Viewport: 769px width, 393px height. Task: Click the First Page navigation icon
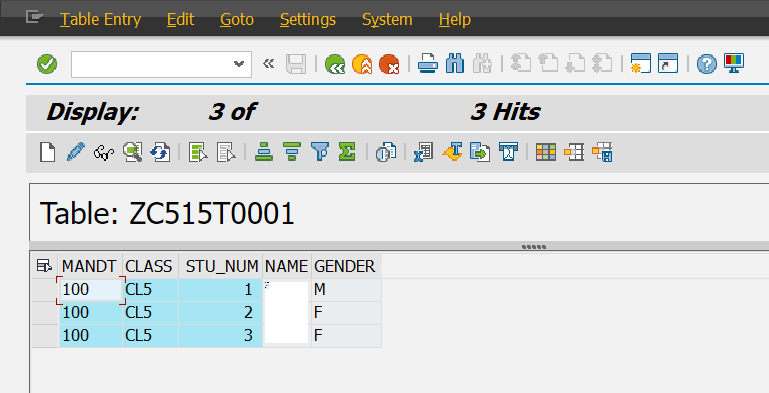point(521,64)
